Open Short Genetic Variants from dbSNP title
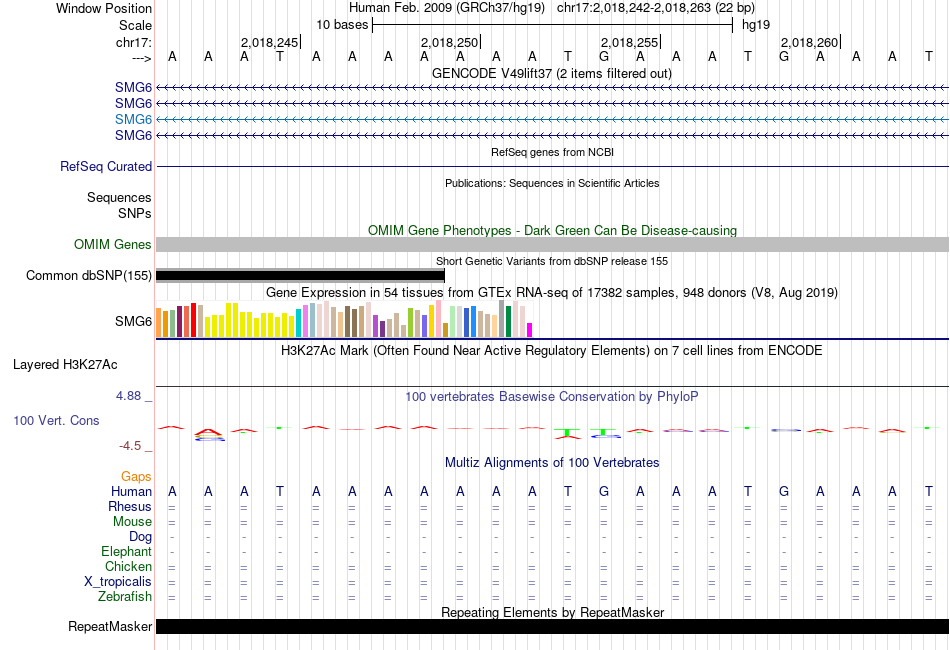The image size is (950, 650). click(552, 261)
